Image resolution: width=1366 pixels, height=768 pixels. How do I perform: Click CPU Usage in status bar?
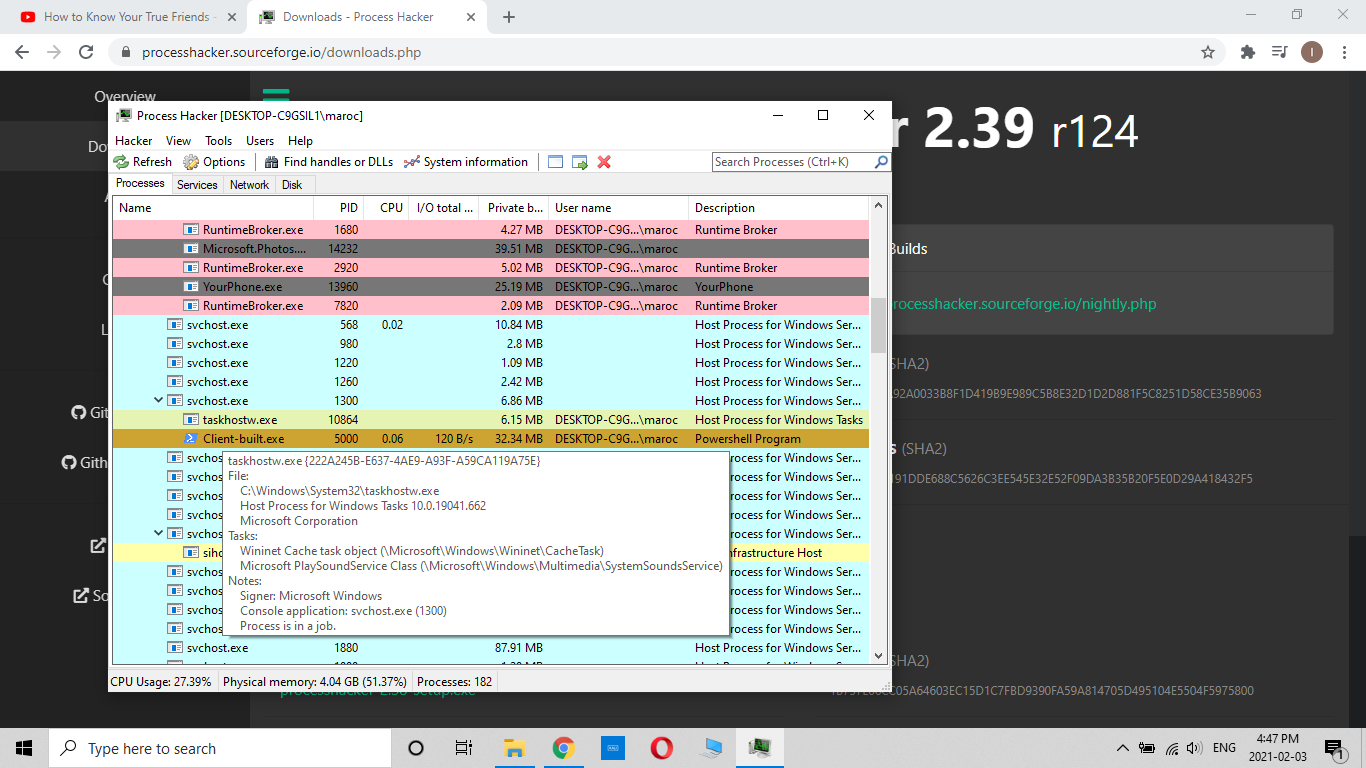[161, 682]
